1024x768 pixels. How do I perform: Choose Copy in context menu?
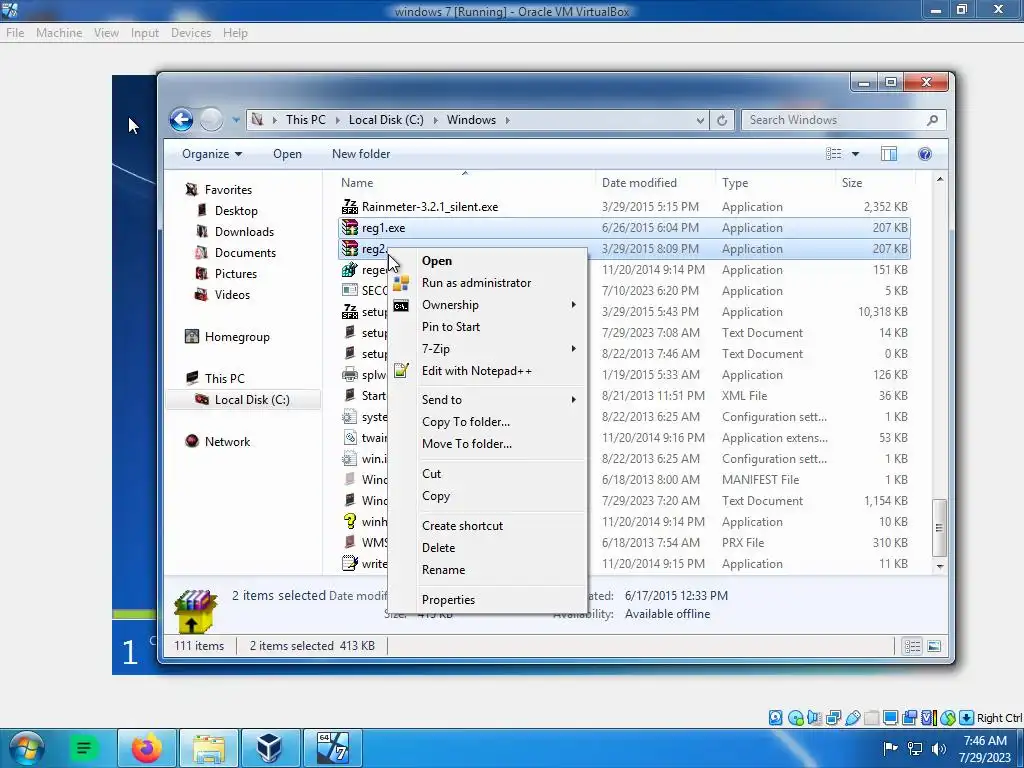point(436,496)
